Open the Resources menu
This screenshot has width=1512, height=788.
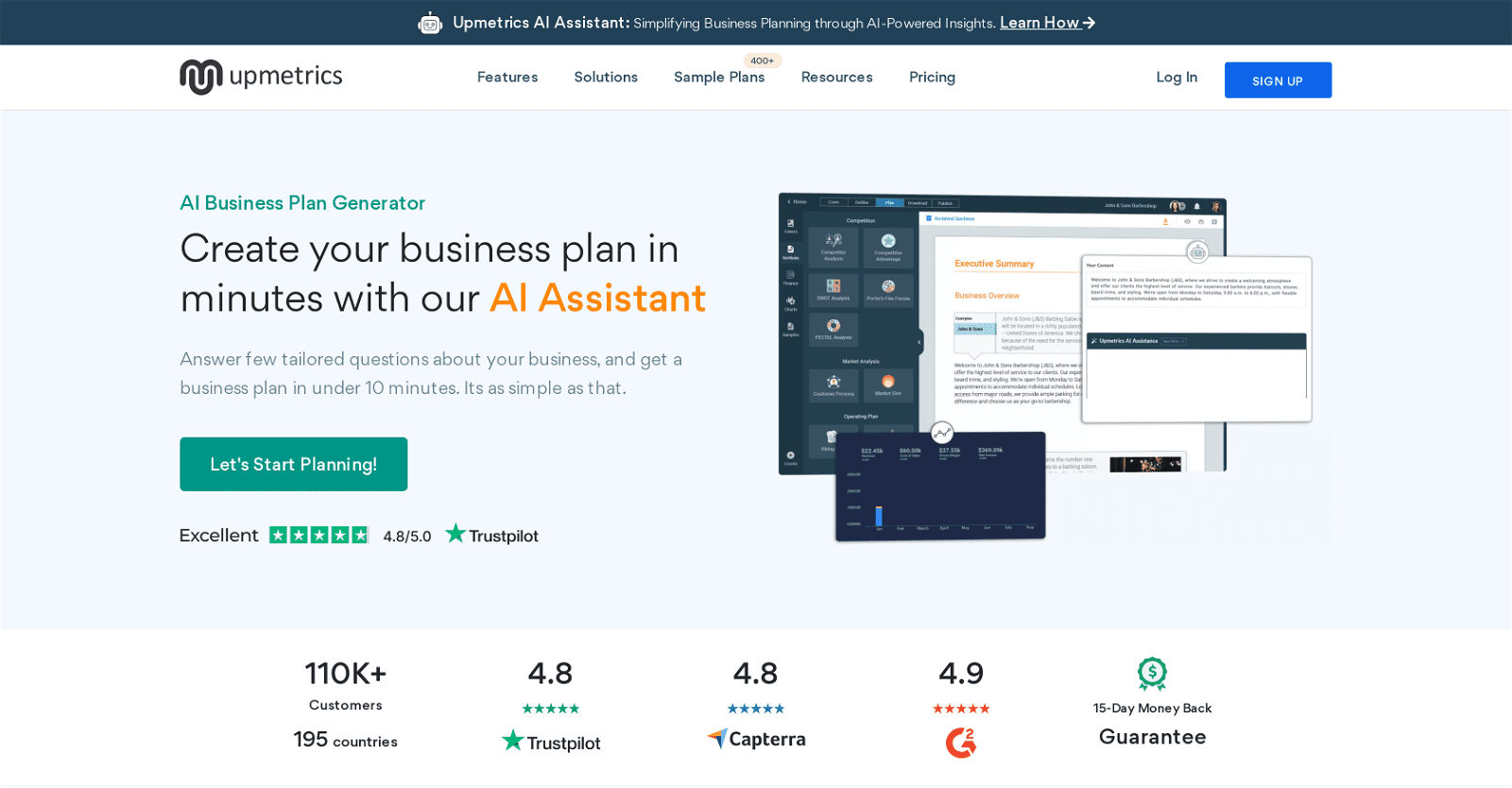[836, 77]
